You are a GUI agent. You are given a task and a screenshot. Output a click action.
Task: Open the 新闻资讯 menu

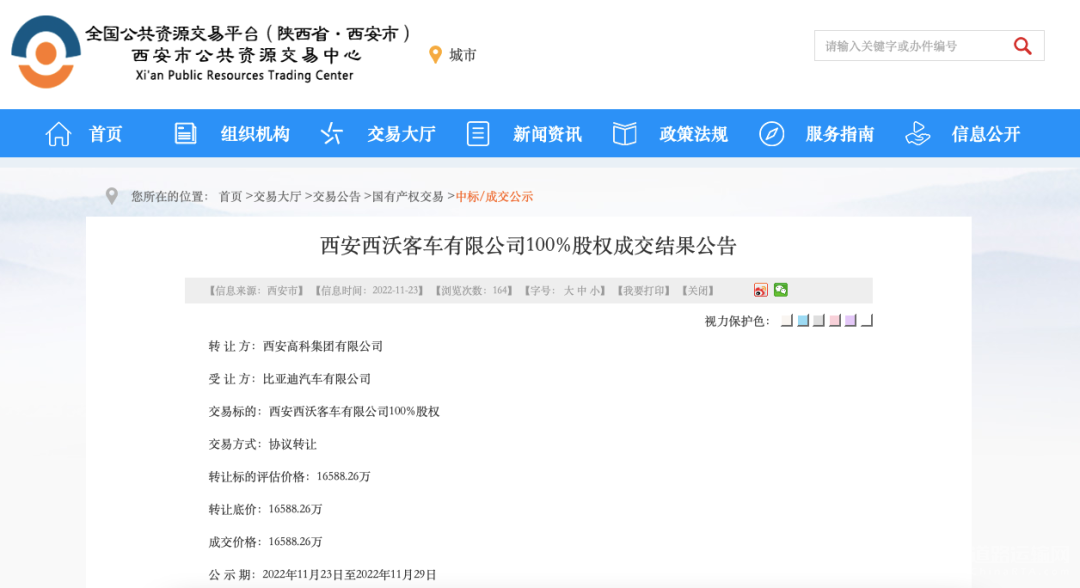548,134
